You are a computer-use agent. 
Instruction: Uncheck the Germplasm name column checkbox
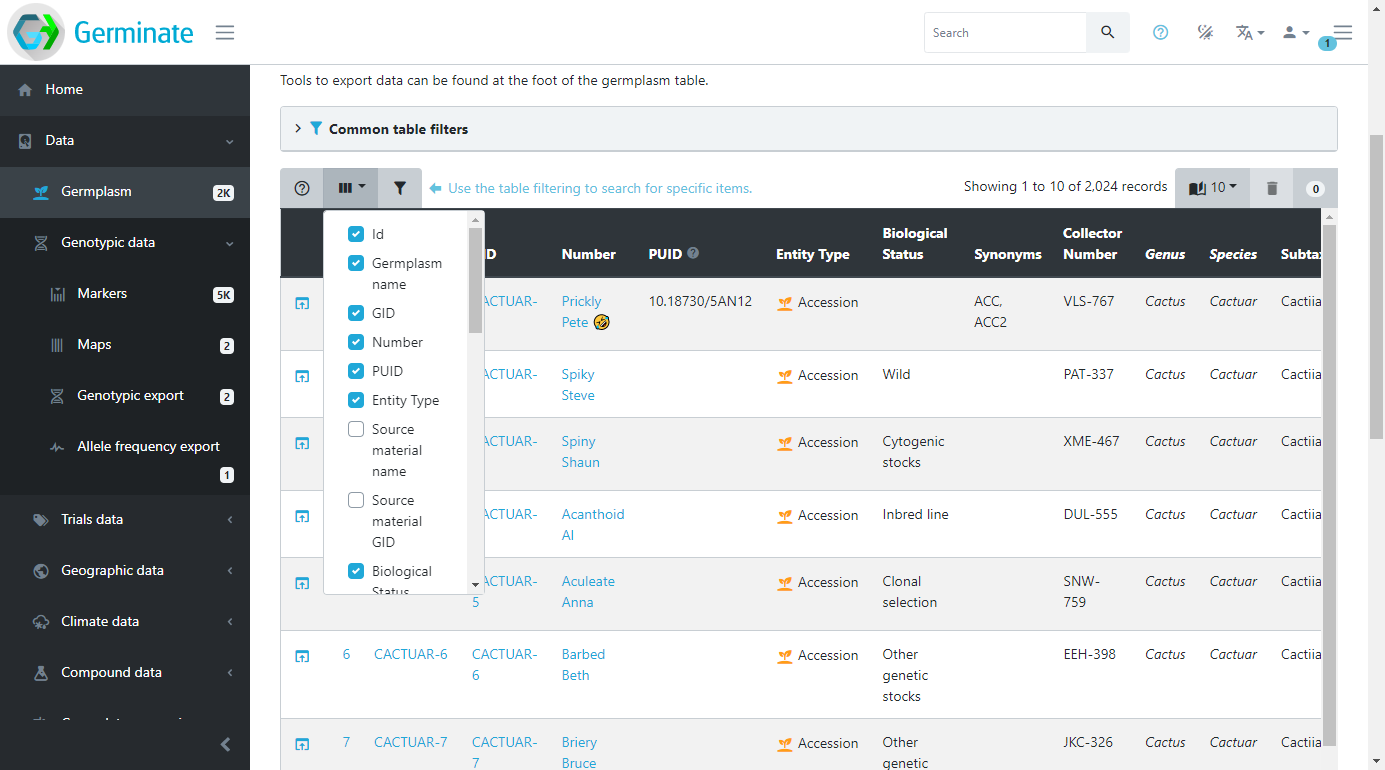point(356,263)
